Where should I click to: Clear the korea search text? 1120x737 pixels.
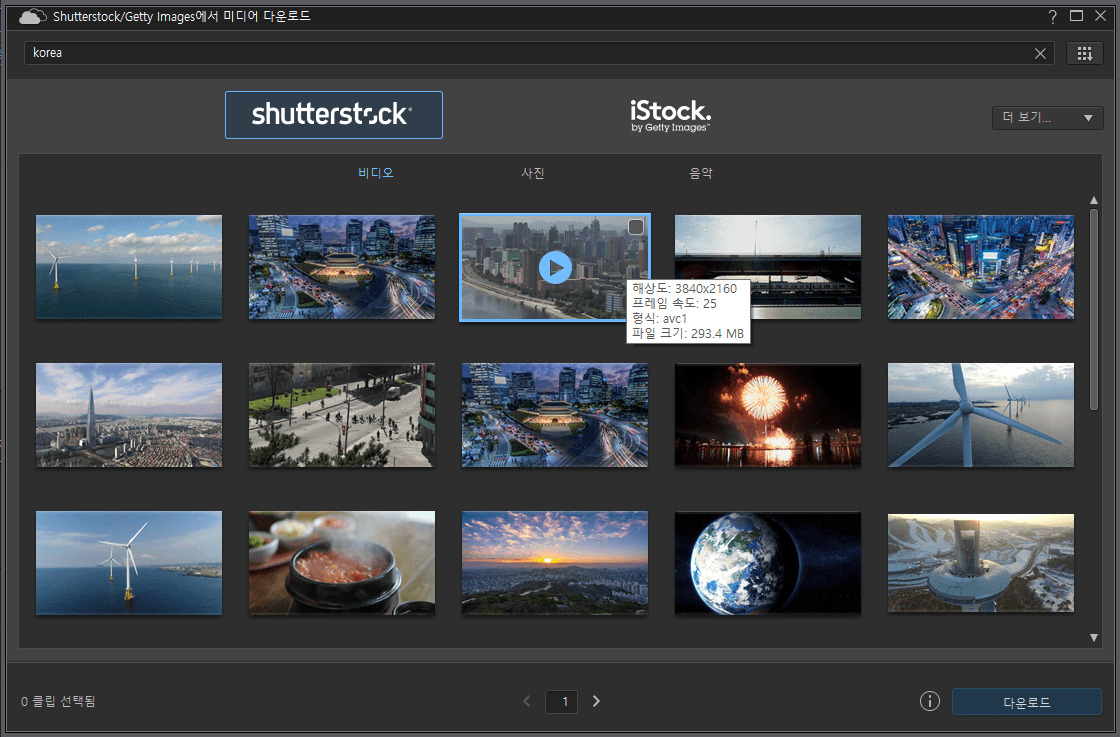point(1040,54)
